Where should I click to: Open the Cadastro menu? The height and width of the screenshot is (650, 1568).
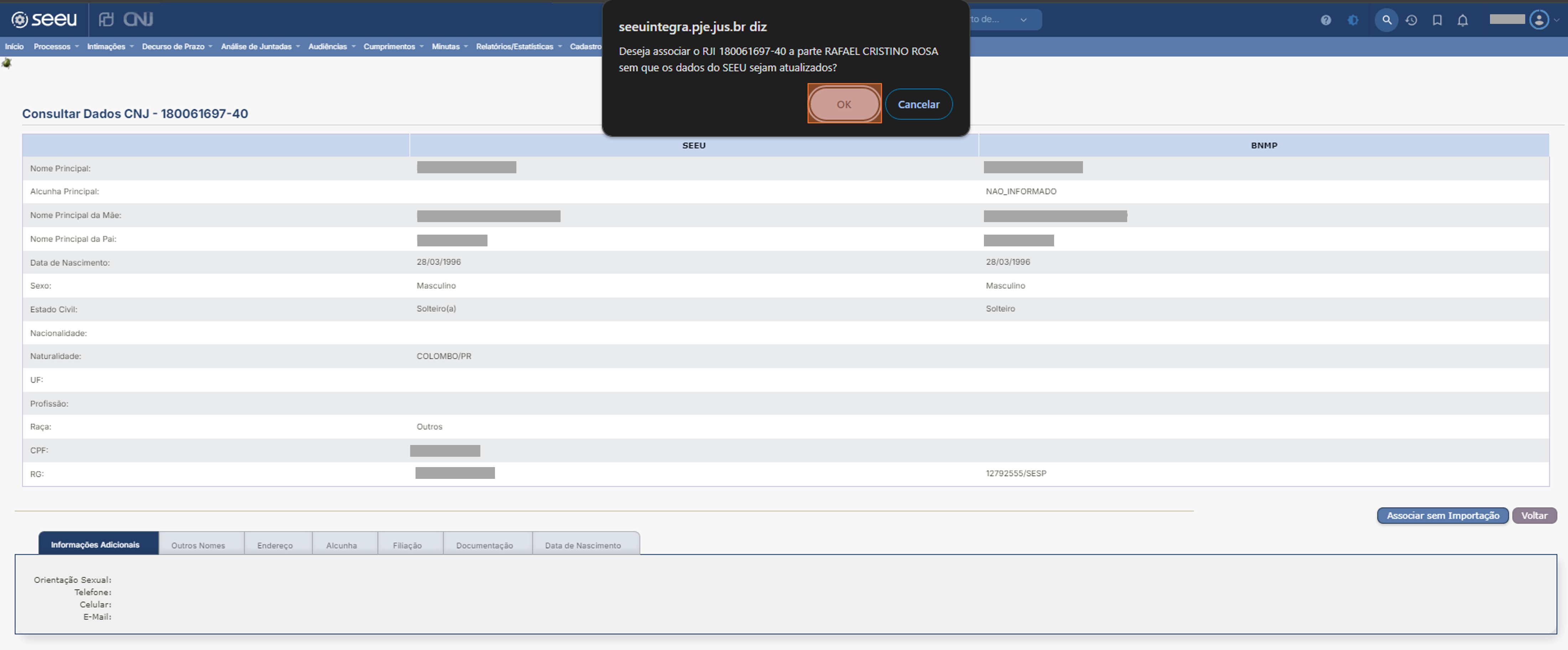pos(585,46)
